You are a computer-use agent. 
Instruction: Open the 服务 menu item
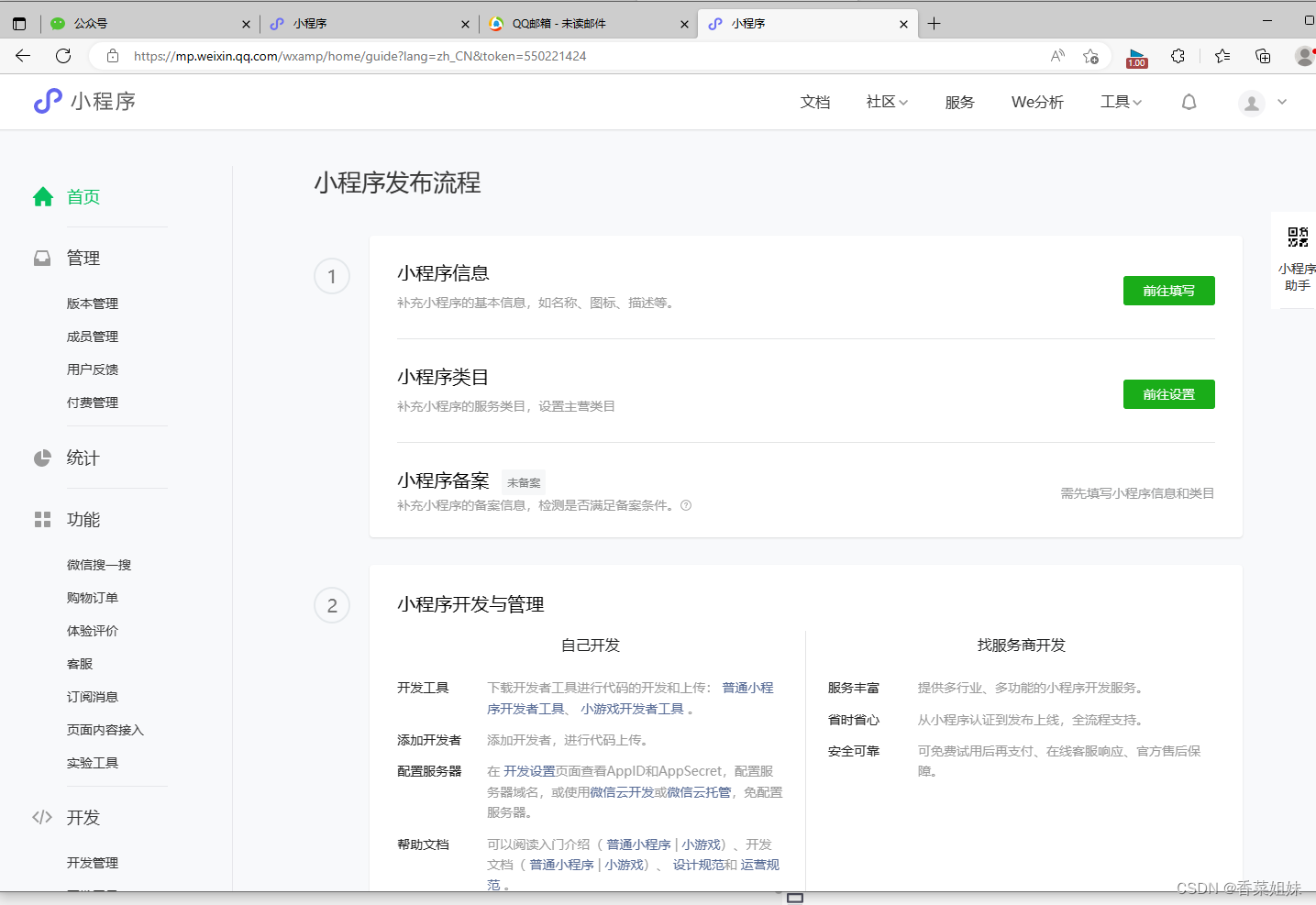pos(960,103)
